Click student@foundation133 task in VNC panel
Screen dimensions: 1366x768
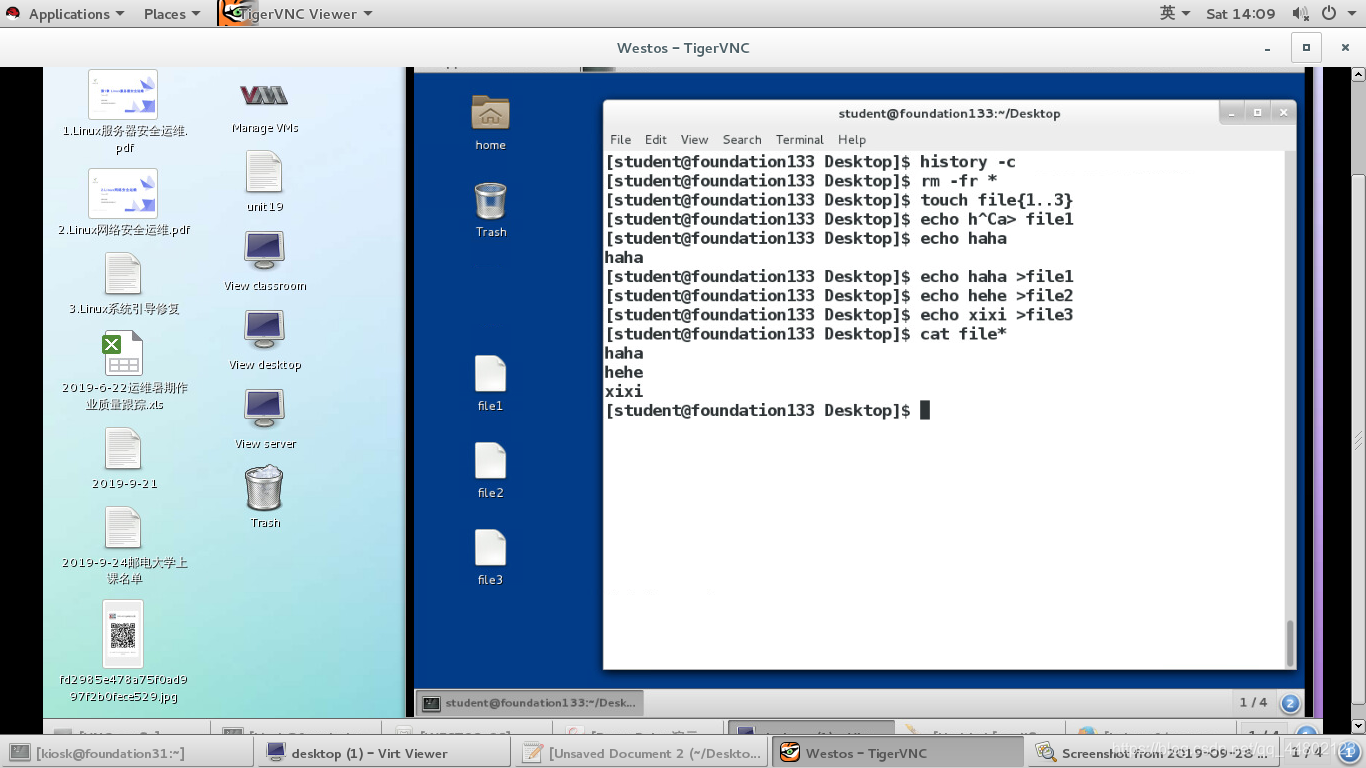point(530,703)
